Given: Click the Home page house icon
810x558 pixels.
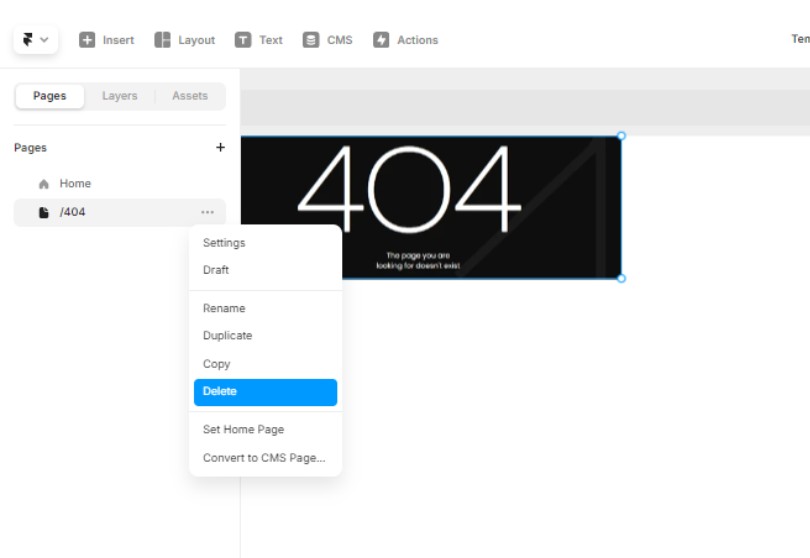Looking at the screenshot, I should pyautogui.click(x=43, y=184).
